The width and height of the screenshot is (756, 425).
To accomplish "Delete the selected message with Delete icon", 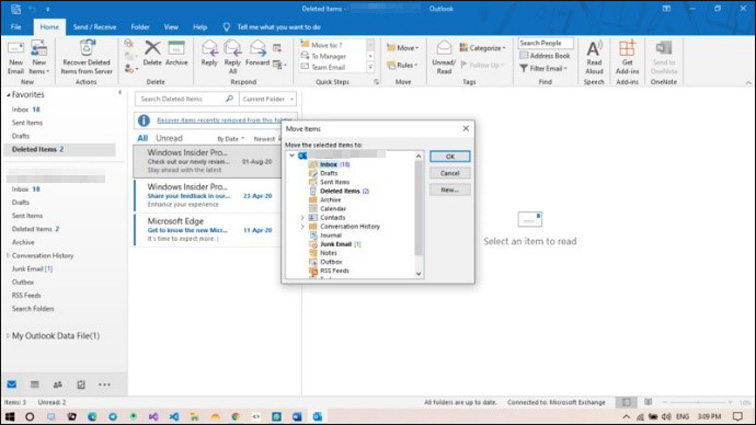I will coord(152,53).
